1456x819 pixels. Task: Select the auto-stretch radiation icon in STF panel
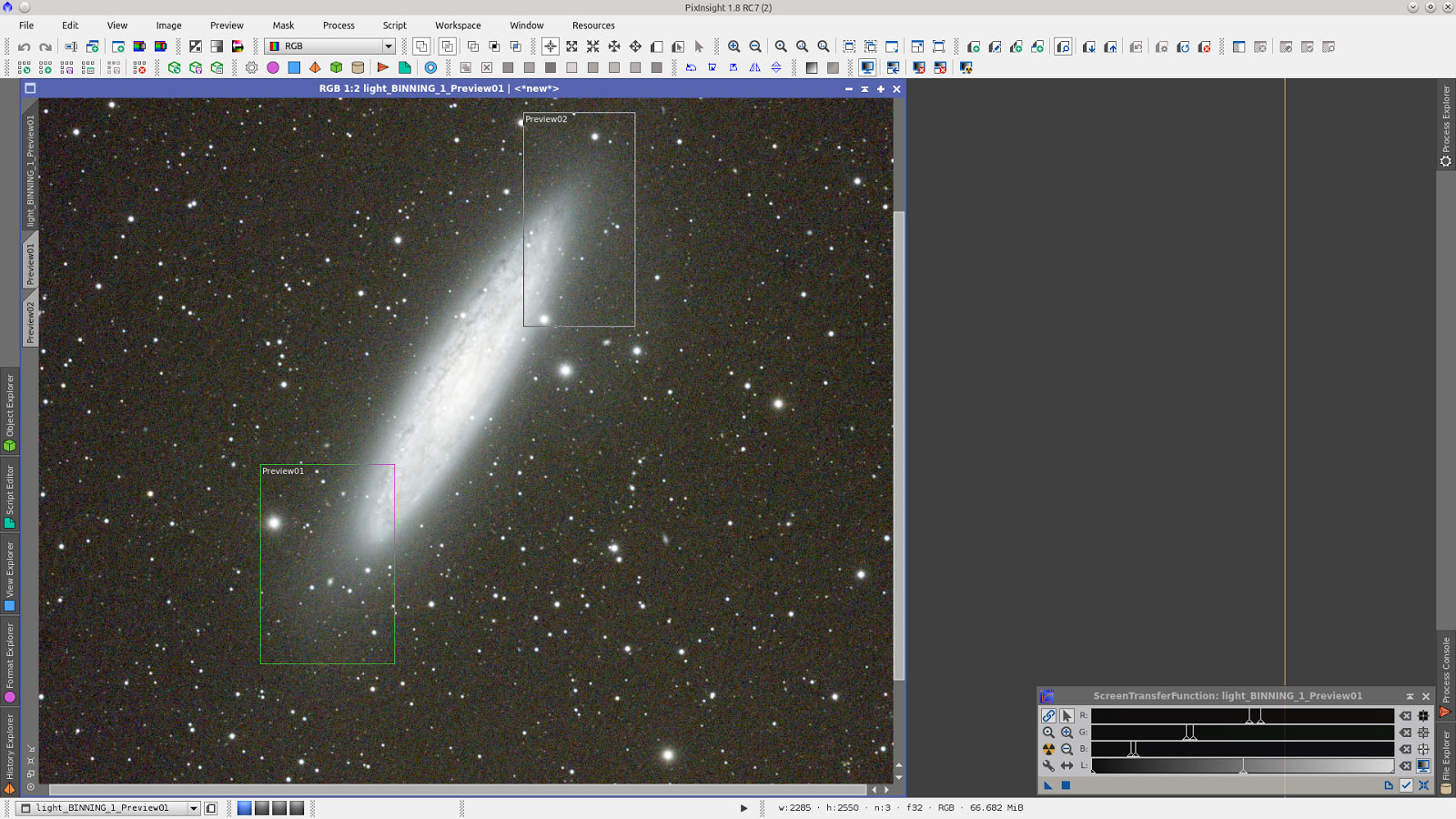(x=1047, y=749)
